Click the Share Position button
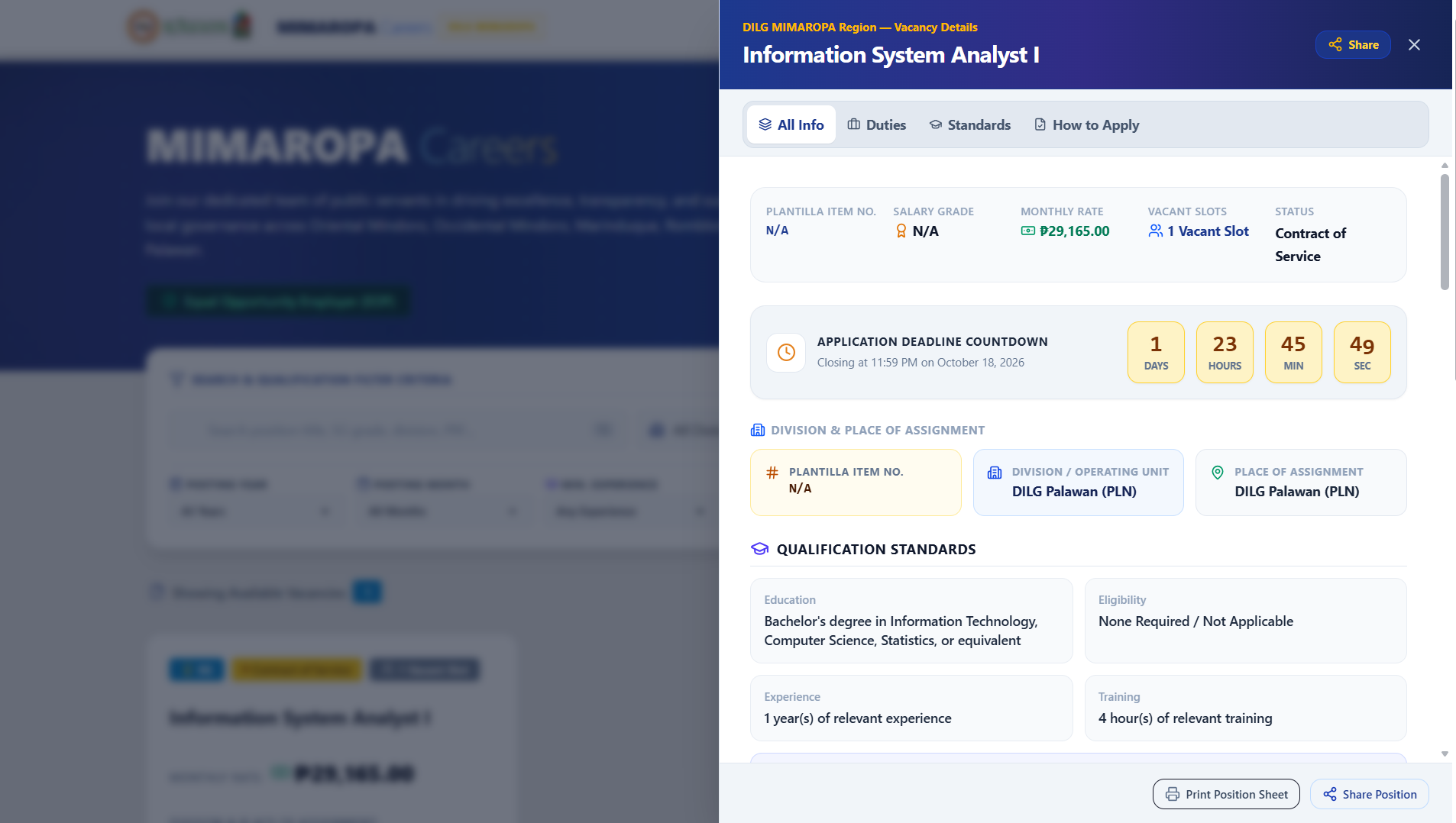Viewport: 1456px width, 823px height. click(1369, 795)
